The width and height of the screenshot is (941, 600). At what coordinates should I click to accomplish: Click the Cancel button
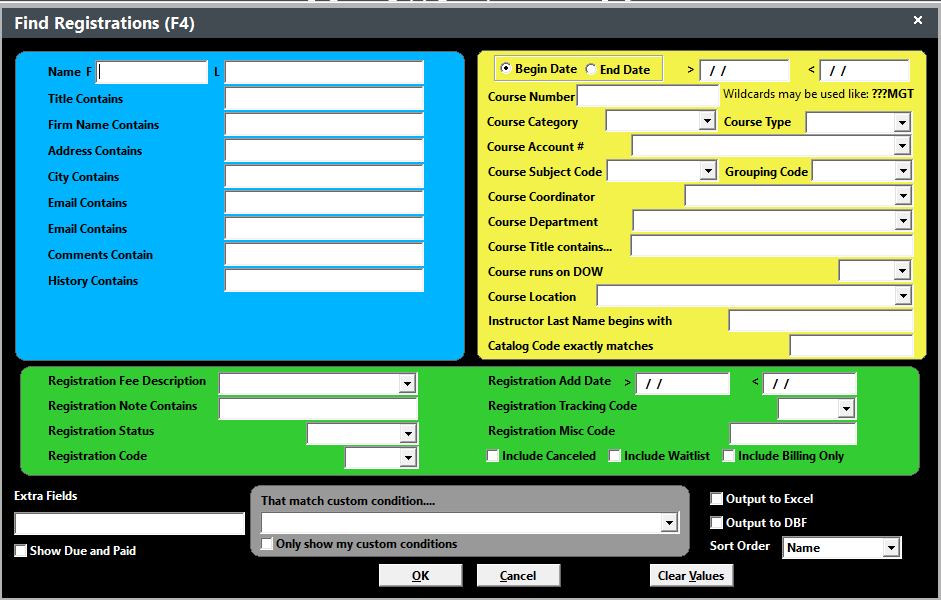pyautogui.click(x=518, y=575)
